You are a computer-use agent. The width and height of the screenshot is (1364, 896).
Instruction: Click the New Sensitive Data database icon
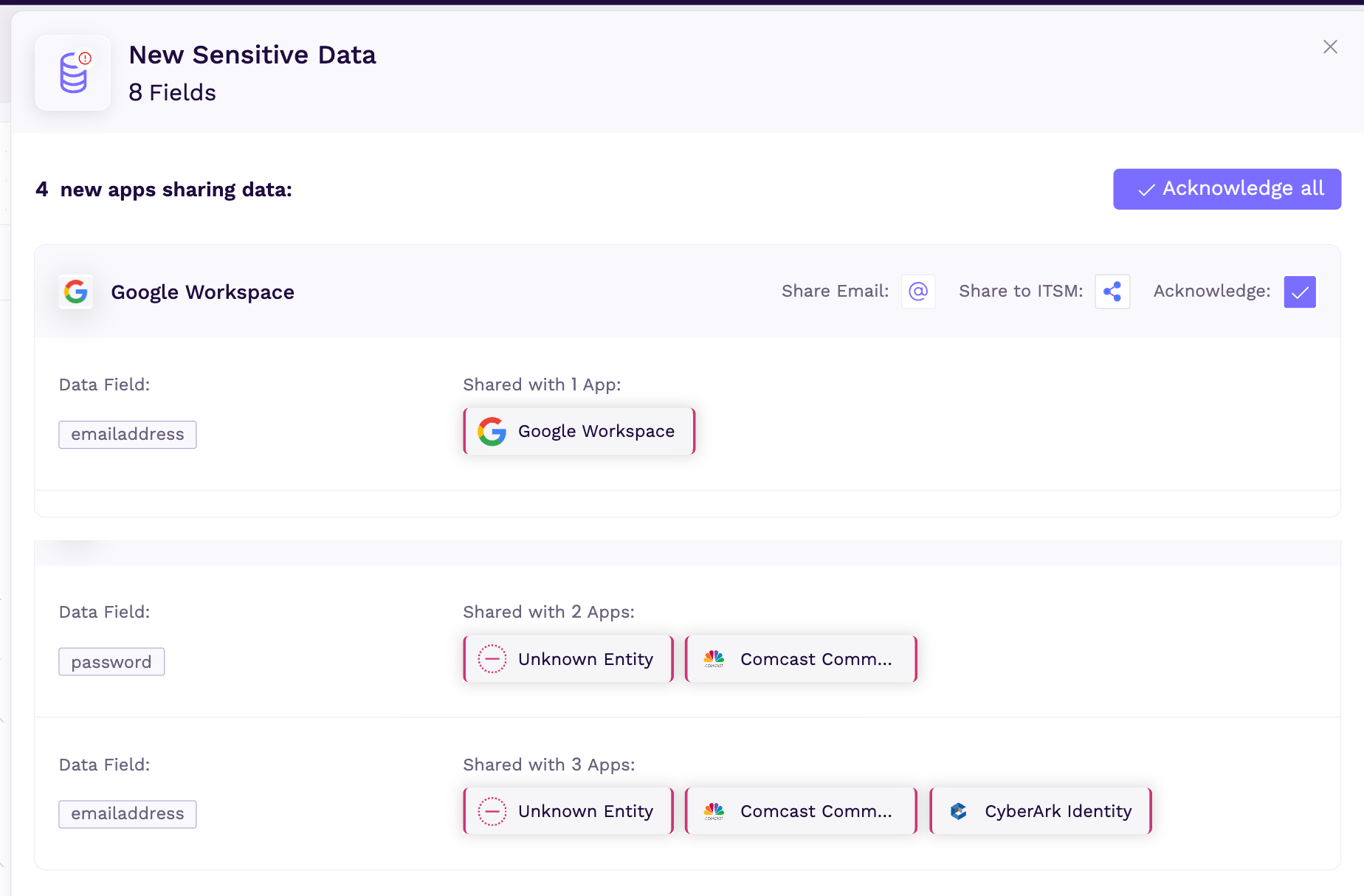point(73,72)
